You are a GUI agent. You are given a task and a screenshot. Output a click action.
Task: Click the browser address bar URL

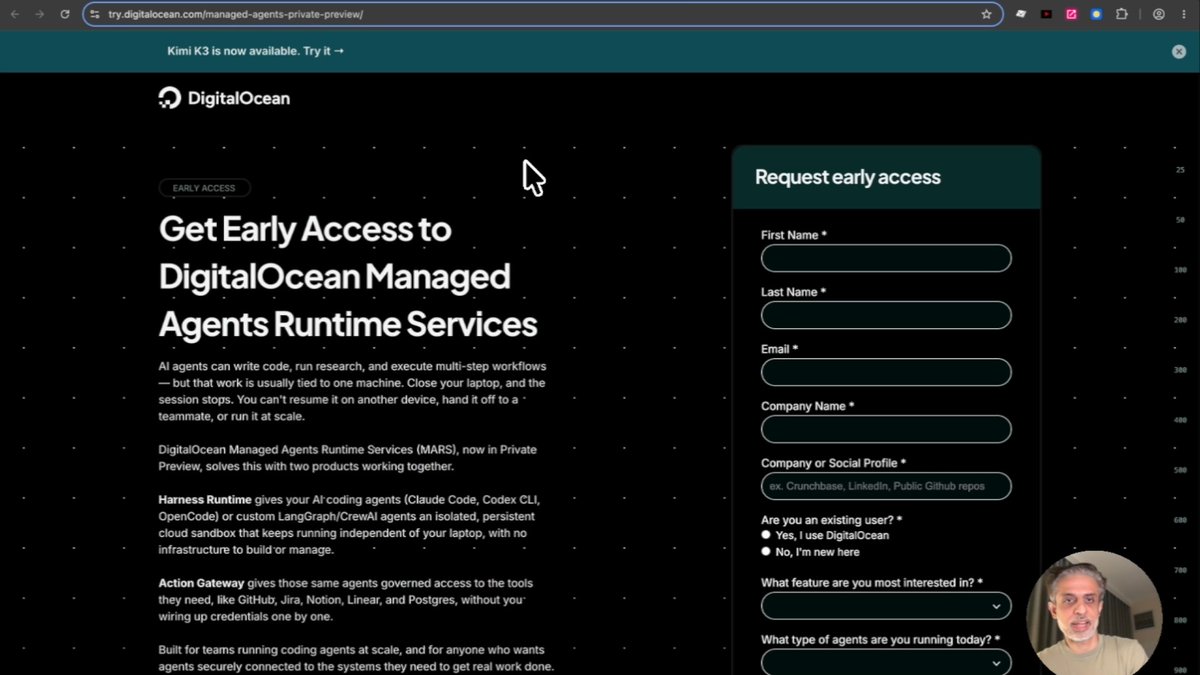pyautogui.click(x=235, y=14)
